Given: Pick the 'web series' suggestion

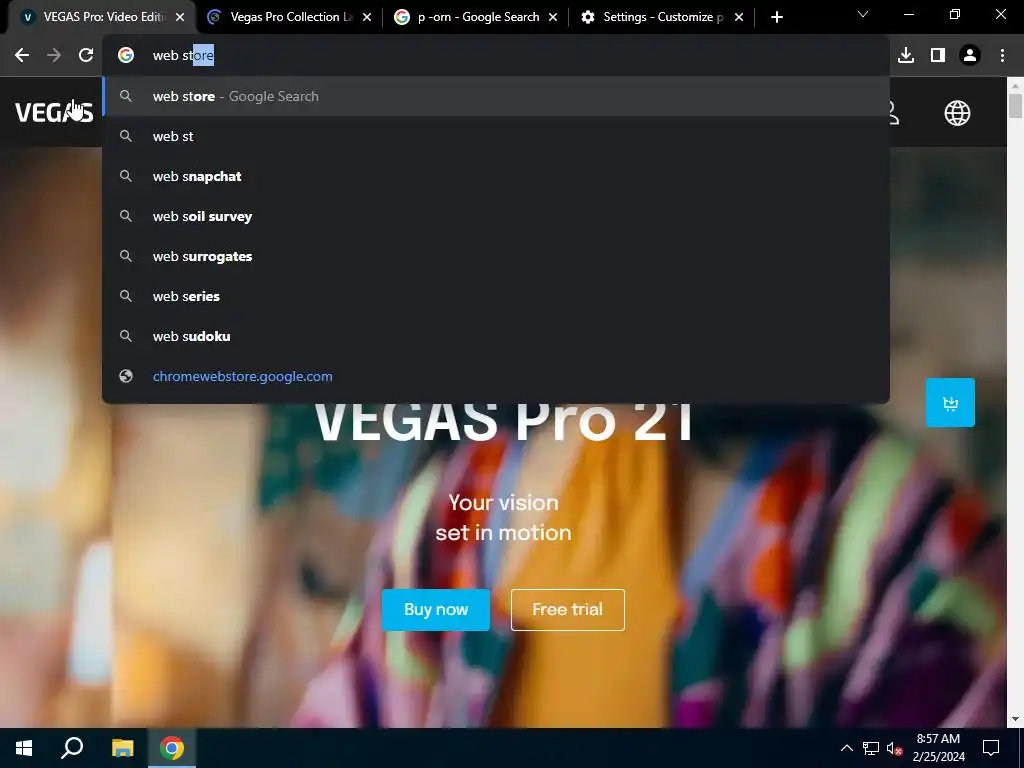Looking at the screenshot, I should (496, 296).
